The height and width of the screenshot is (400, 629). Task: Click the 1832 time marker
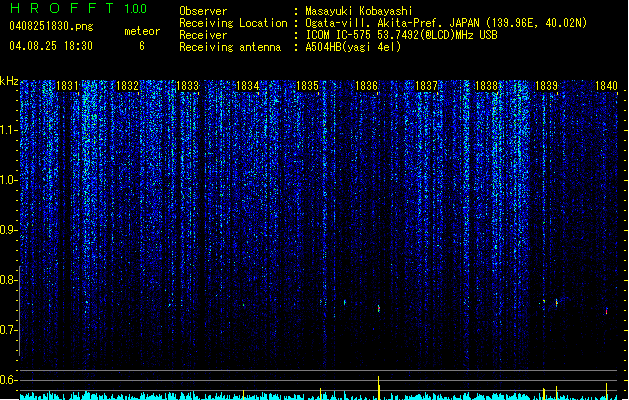pos(127,86)
